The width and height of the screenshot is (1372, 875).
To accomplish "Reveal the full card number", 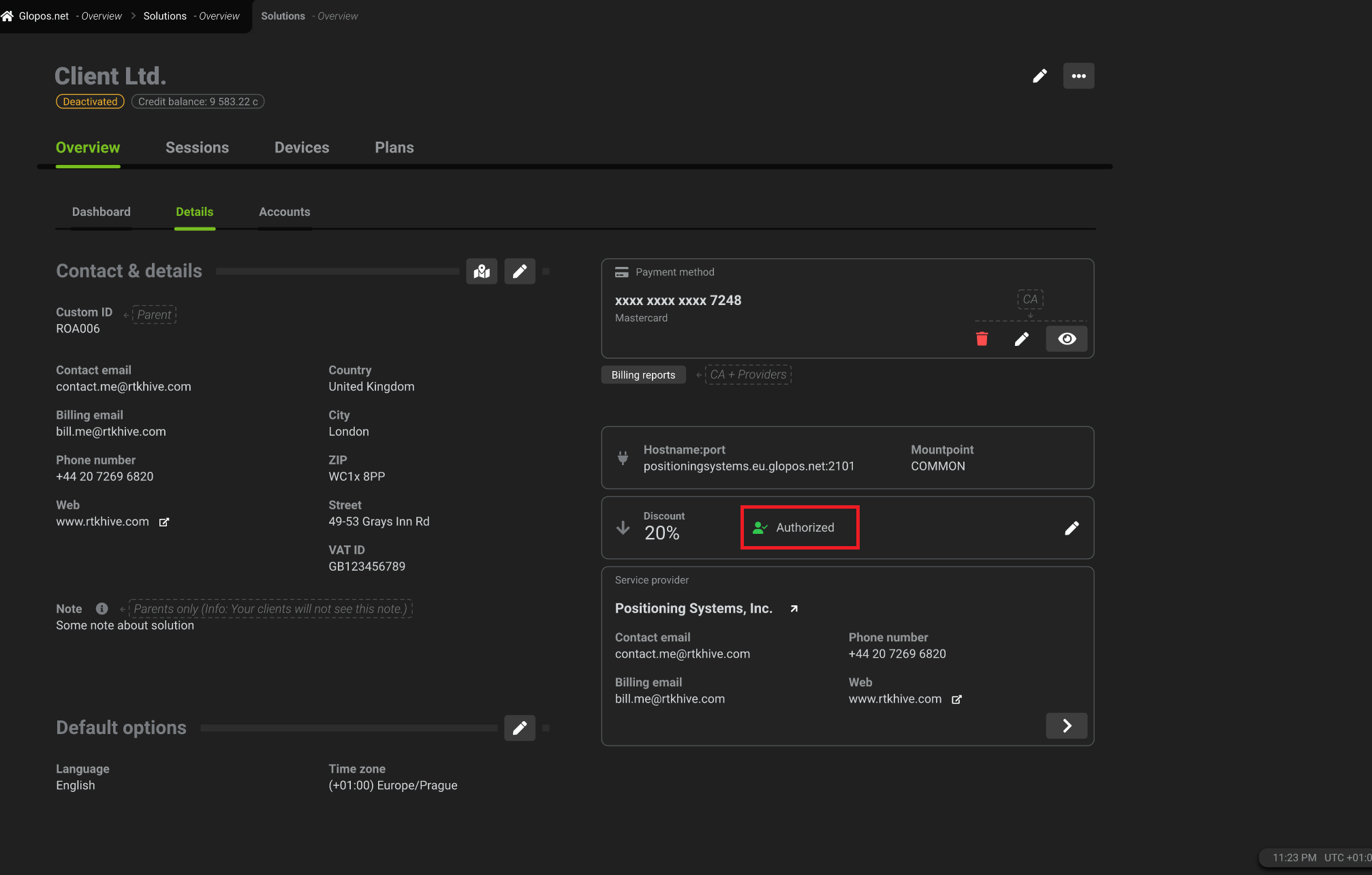I will coord(1066,338).
